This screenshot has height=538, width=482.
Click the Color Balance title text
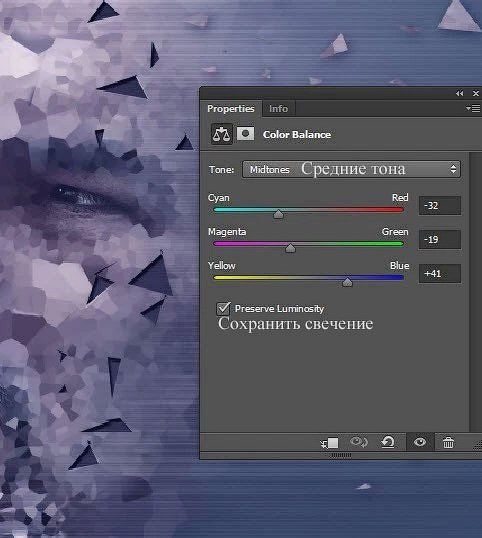297,134
